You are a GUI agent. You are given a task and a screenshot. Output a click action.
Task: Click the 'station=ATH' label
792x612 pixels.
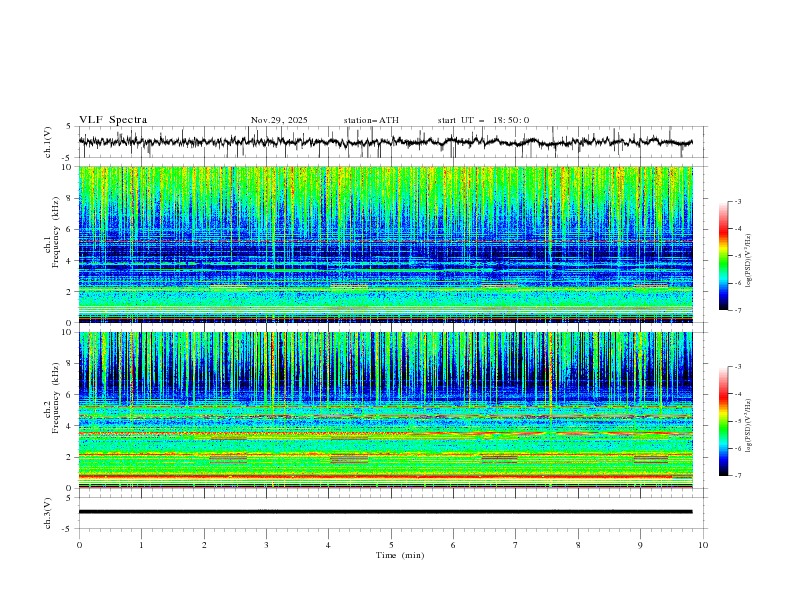[371, 120]
